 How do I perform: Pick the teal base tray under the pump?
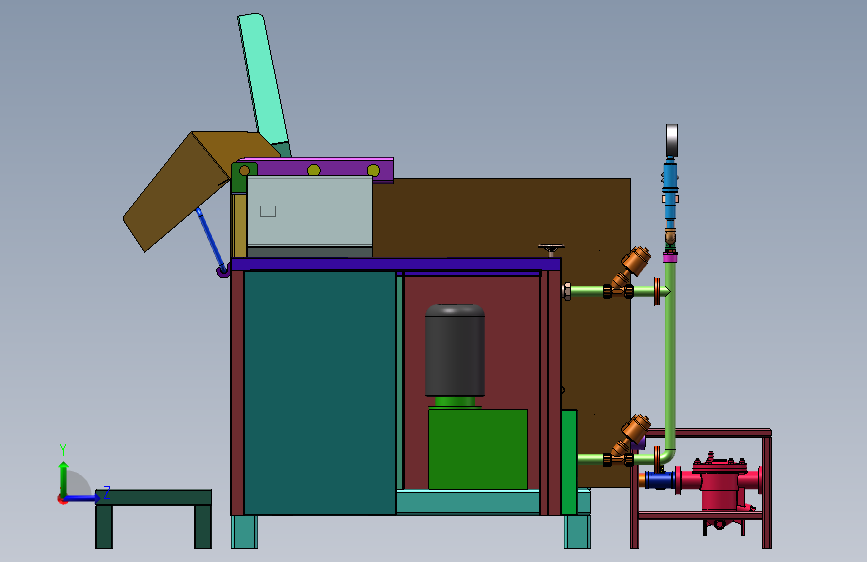[x=468, y=502]
